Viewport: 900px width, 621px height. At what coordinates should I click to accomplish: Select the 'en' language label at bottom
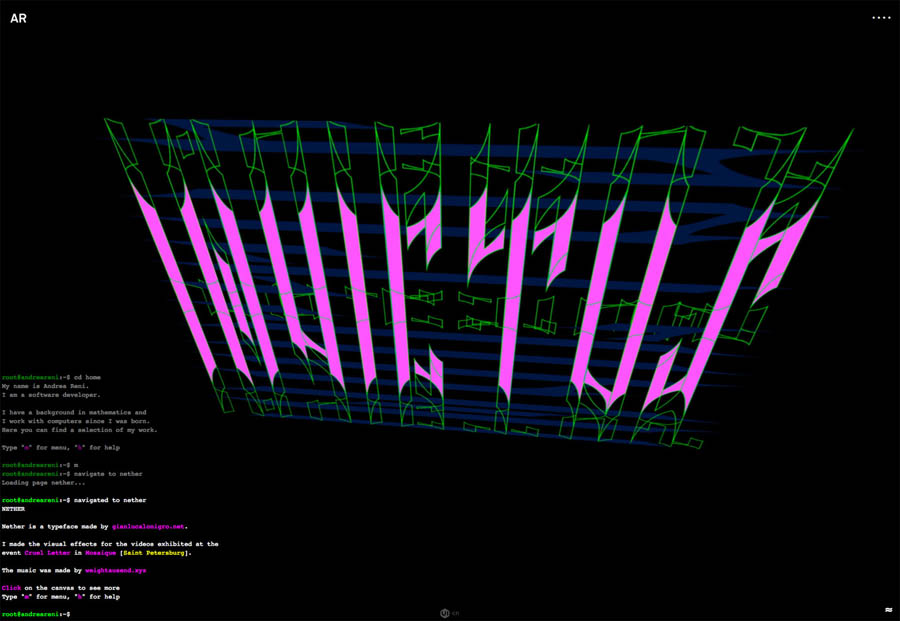point(455,613)
